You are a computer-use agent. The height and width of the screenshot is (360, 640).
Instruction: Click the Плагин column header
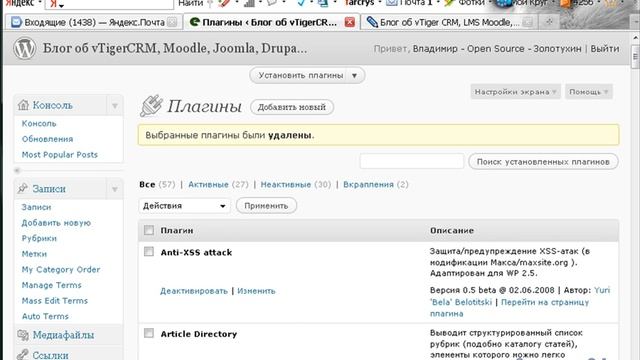177,230
